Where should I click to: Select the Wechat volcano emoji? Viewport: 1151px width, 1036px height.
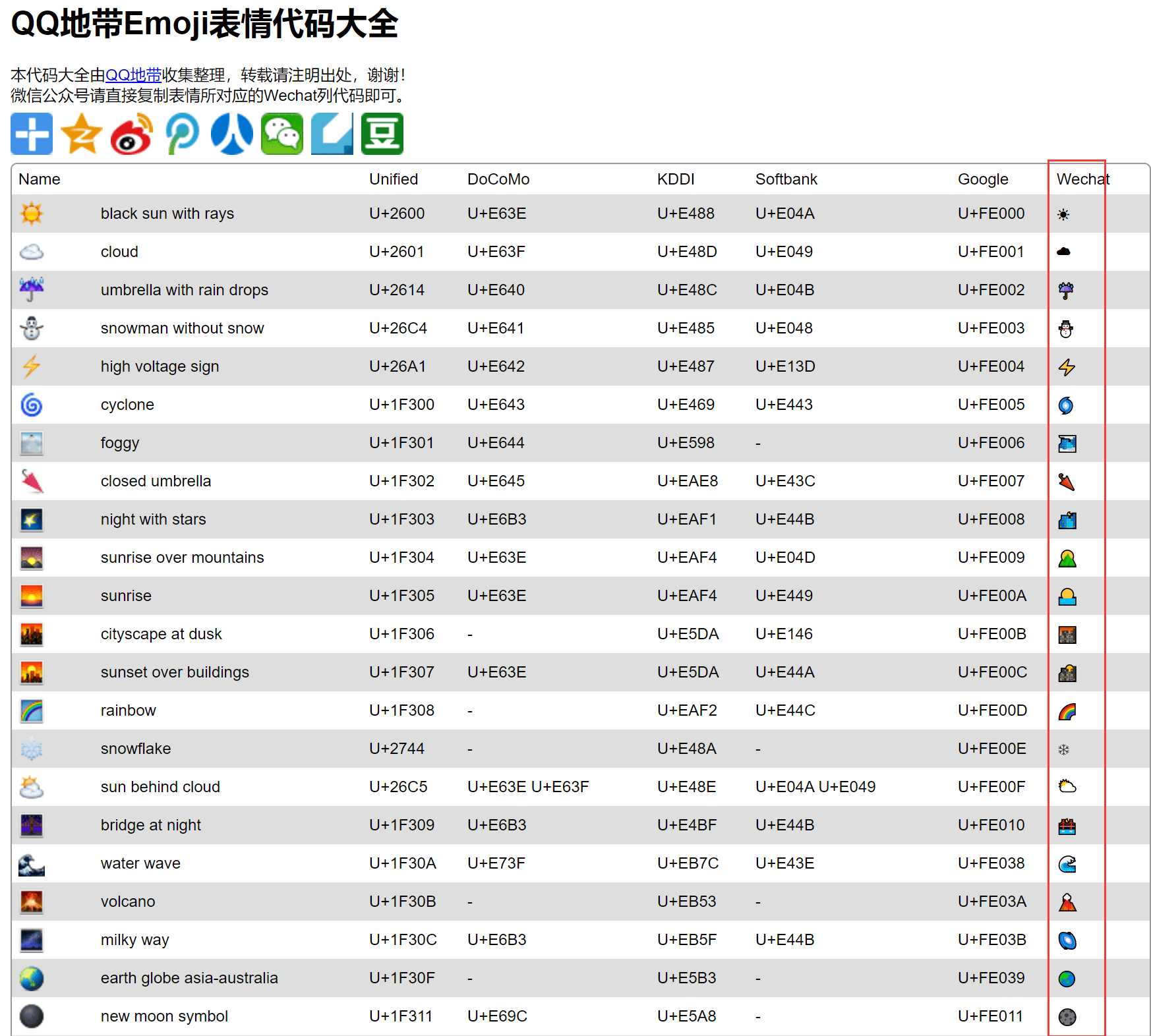pos(1067,902)
